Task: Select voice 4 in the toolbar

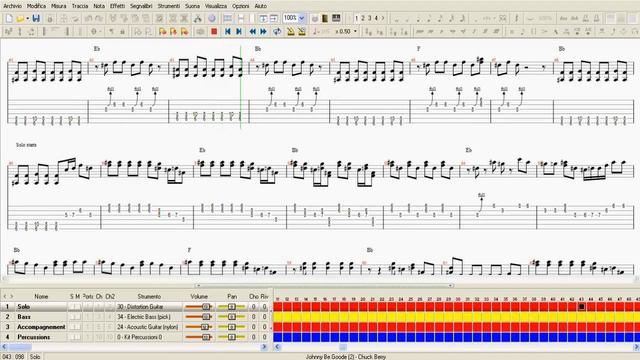Action: [376, 18]
